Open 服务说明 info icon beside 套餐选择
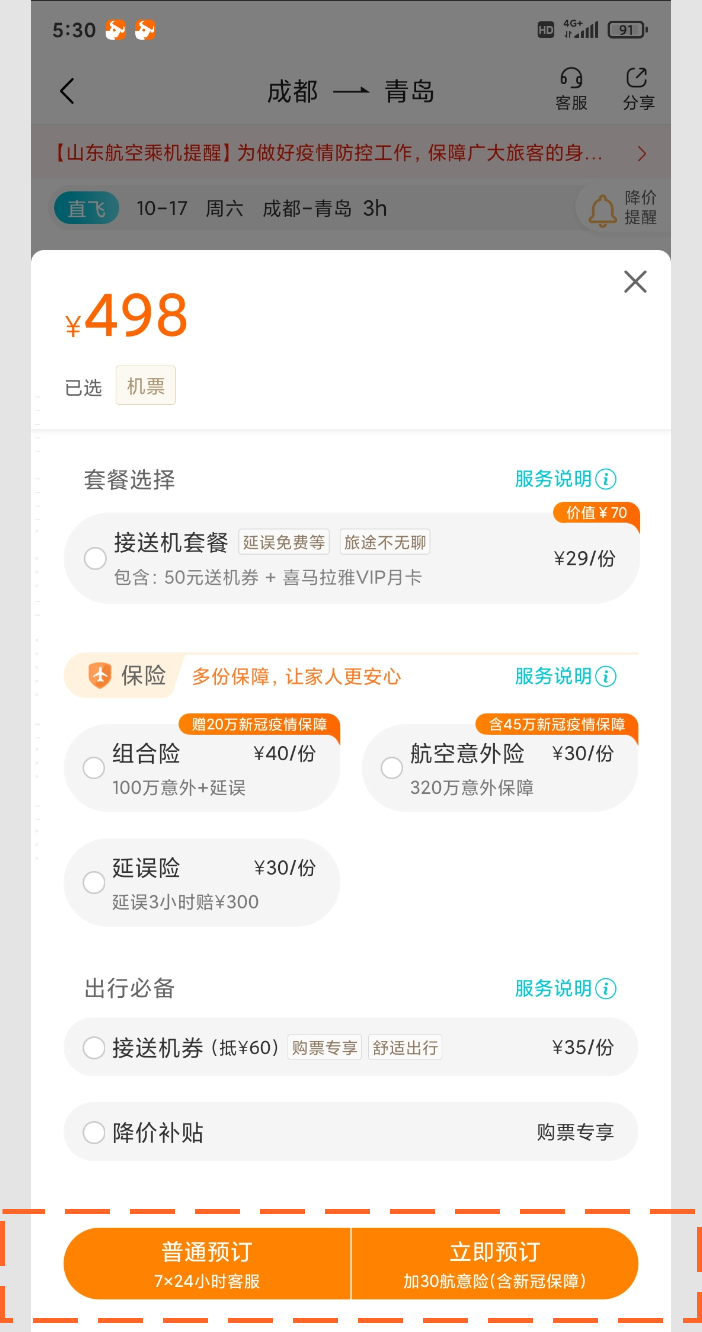This screenshot has width=702, height=1332. click(x=606, y=479)
